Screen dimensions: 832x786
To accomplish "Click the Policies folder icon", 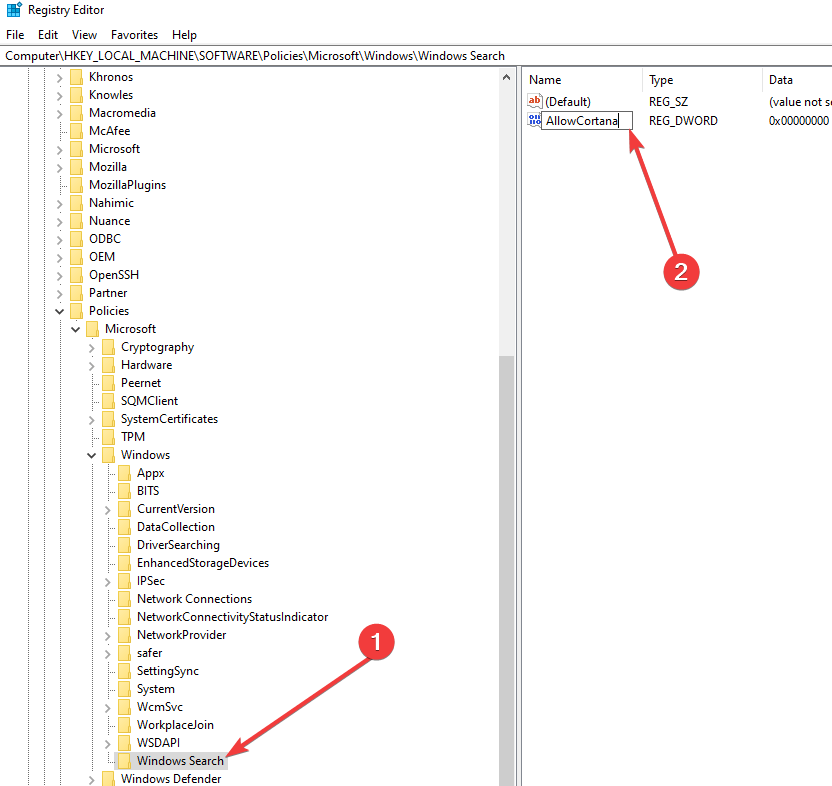I will [x=77, y=311].
